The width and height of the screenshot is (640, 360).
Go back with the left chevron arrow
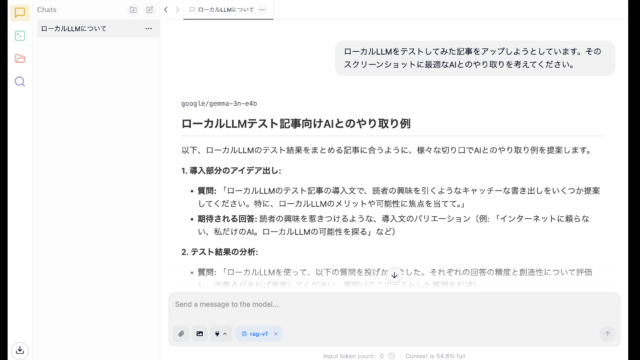[166, 10]
